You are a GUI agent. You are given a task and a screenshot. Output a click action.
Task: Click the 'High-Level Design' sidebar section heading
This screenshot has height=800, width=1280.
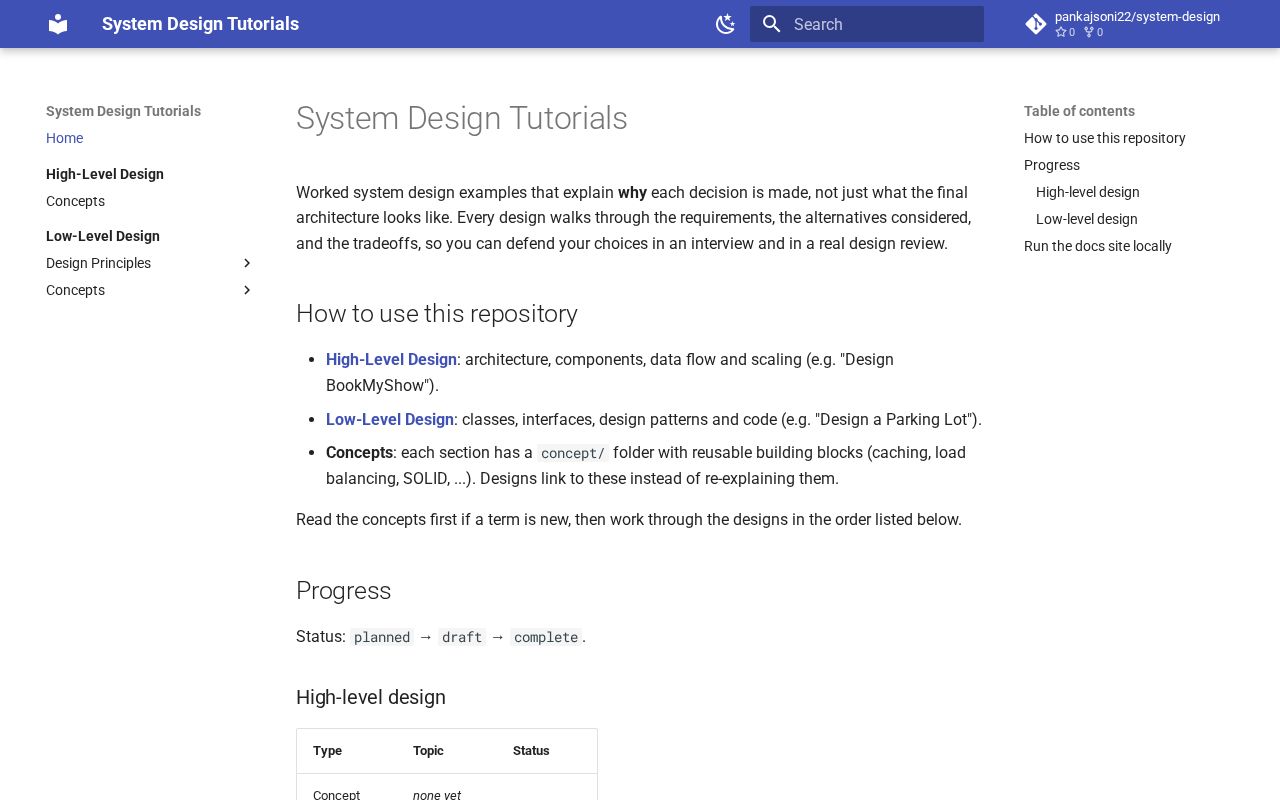(x=105, y=174)
